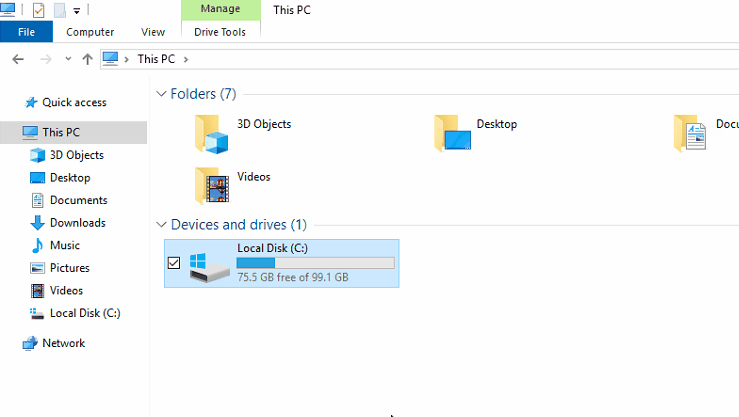The height and width of the screenshot is (417, 739).
Task: Select the Downloads icon in the navigation pane
Action: (x=37, y=223)
